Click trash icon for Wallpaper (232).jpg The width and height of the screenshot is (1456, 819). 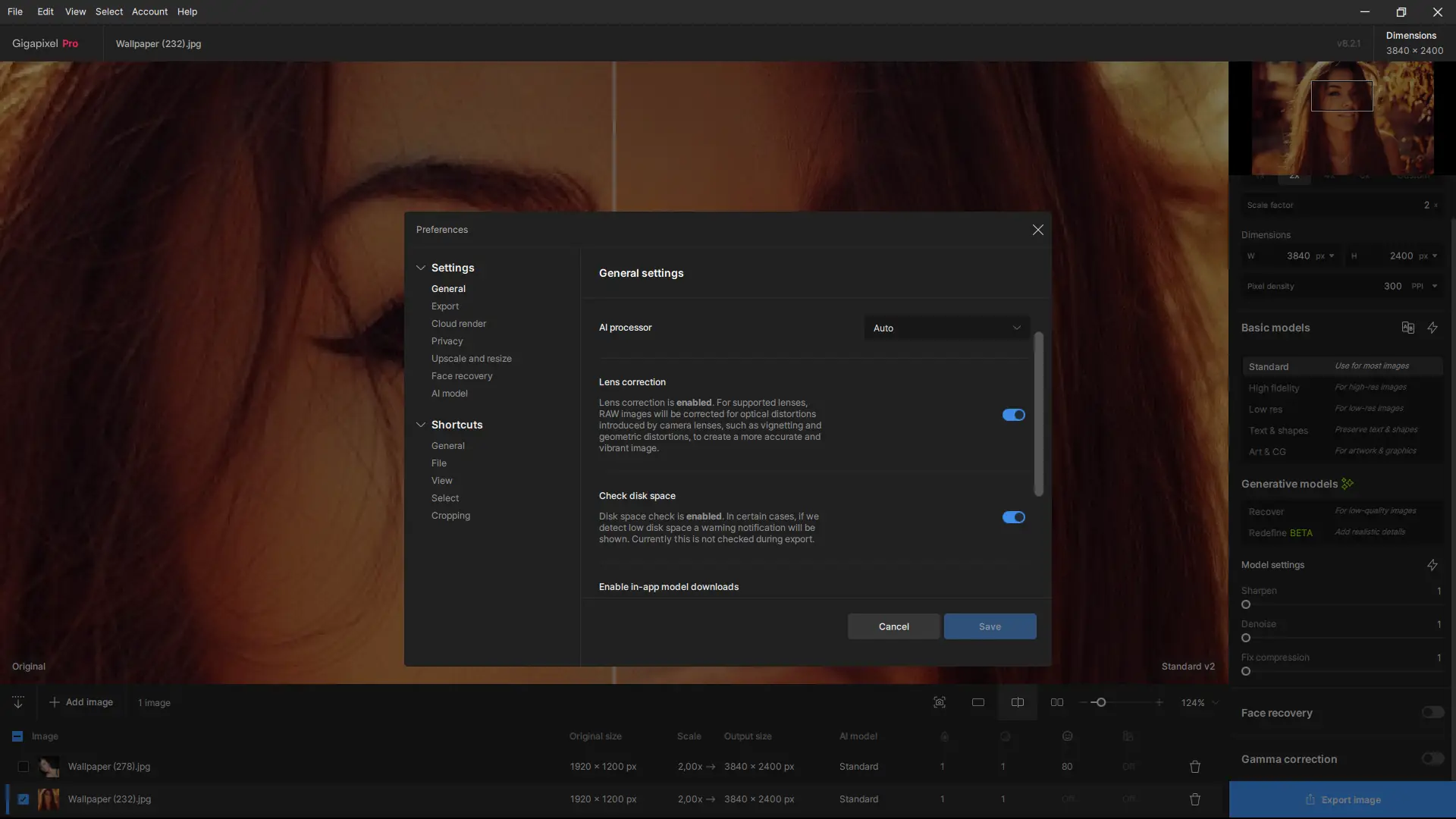tap(1195, 799)
